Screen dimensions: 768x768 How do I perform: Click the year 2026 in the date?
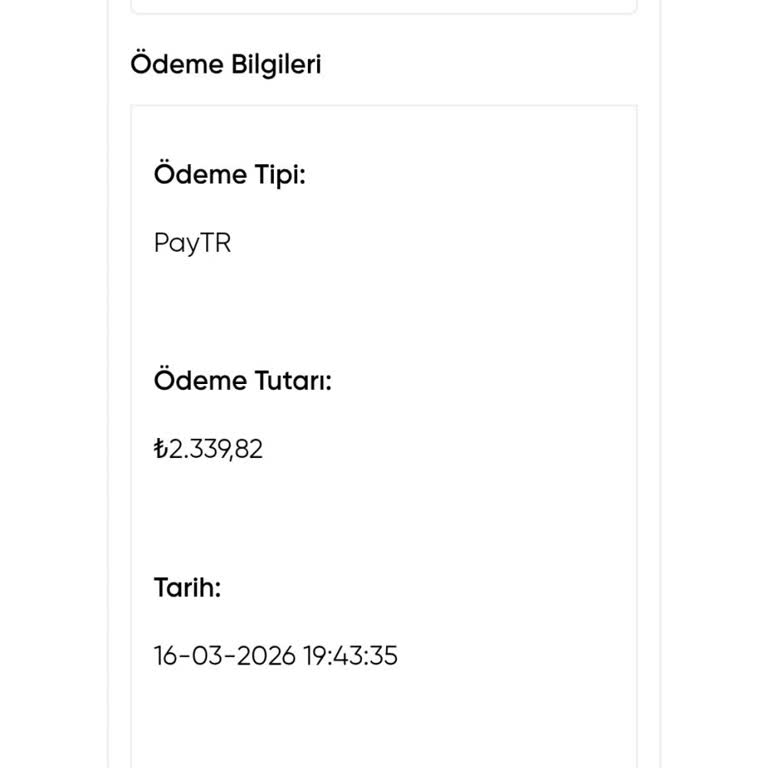(266, 656)
